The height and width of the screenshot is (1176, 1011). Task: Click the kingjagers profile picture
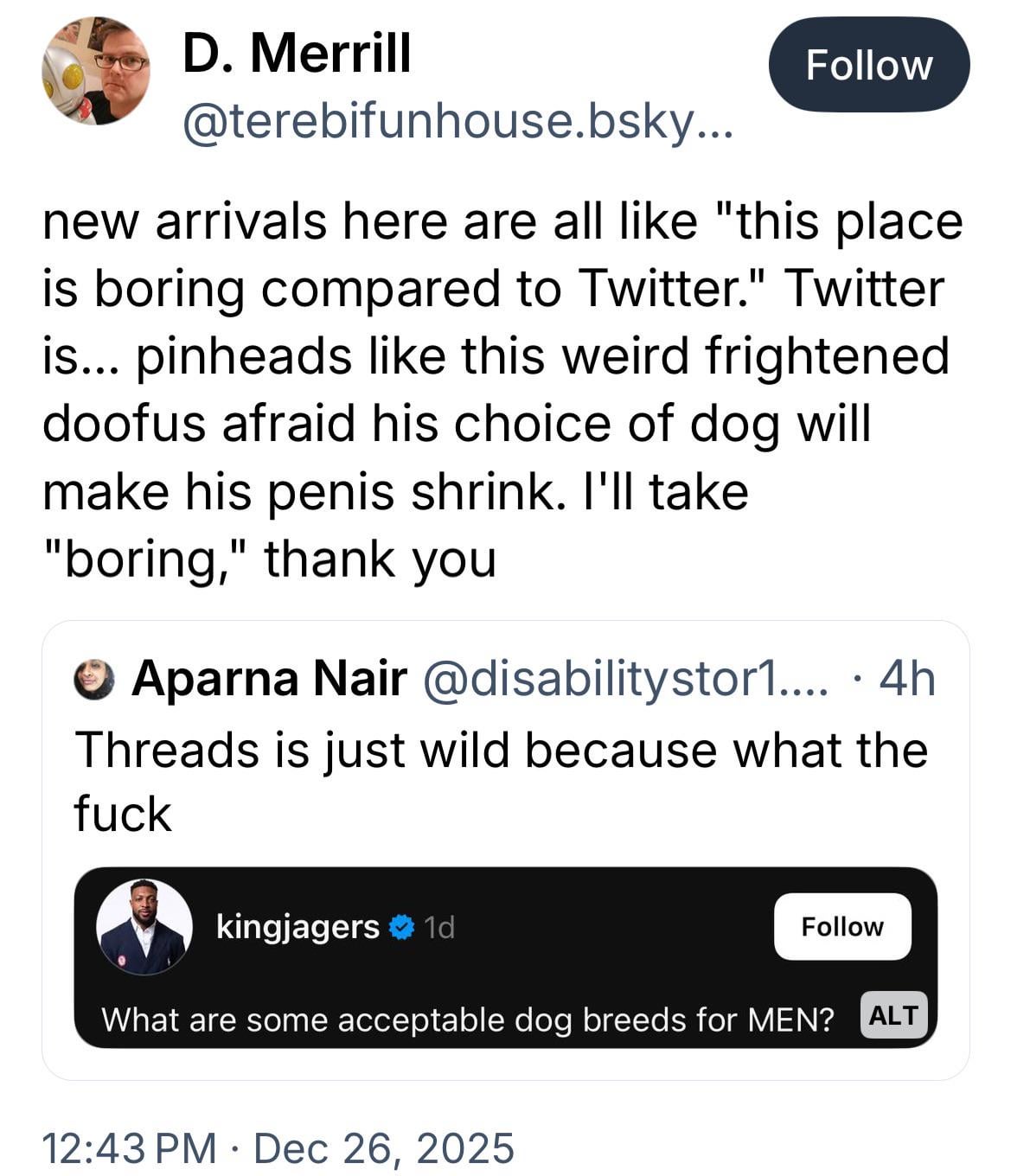pos(144,927)
